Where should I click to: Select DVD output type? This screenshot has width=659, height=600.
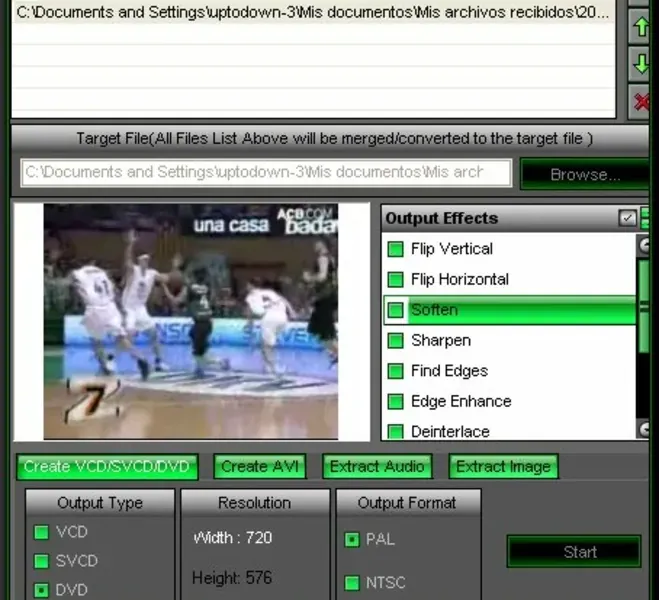(x=41, y=590)
